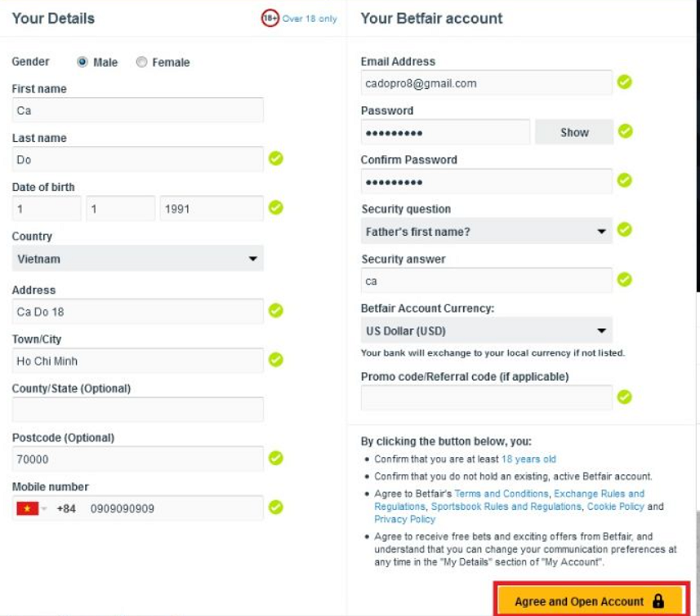Open the Cookie Policy link
This screenshot has height=616, width=700.
pos(644,507)
